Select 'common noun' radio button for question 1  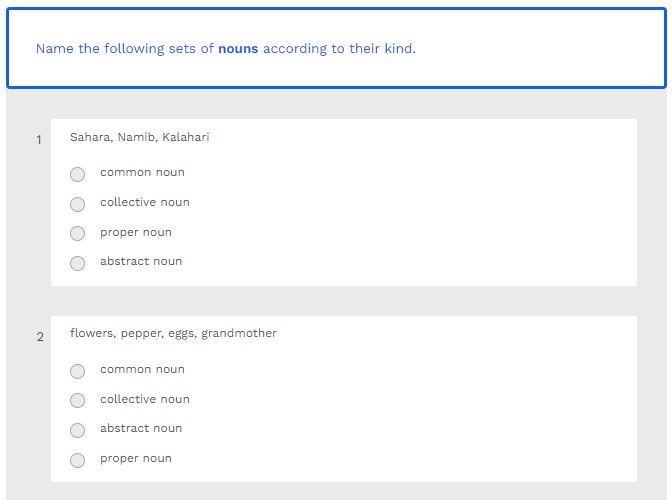pyautogui.click(x=78, y=174)
